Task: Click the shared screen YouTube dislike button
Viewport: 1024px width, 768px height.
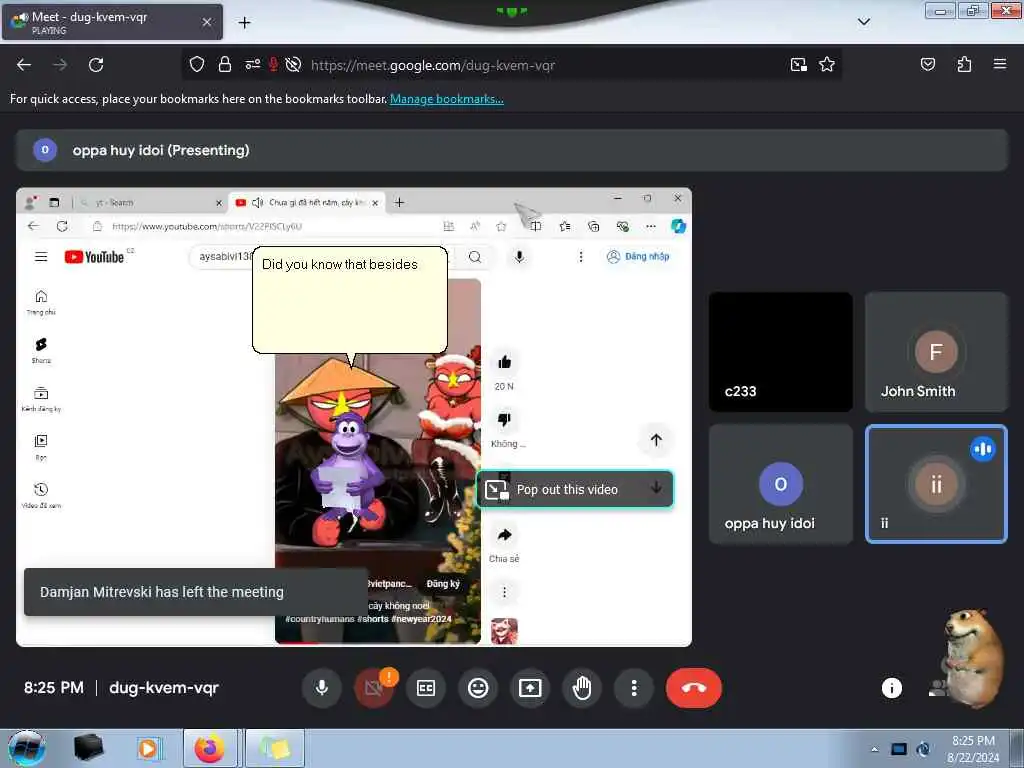Action: 504,419
